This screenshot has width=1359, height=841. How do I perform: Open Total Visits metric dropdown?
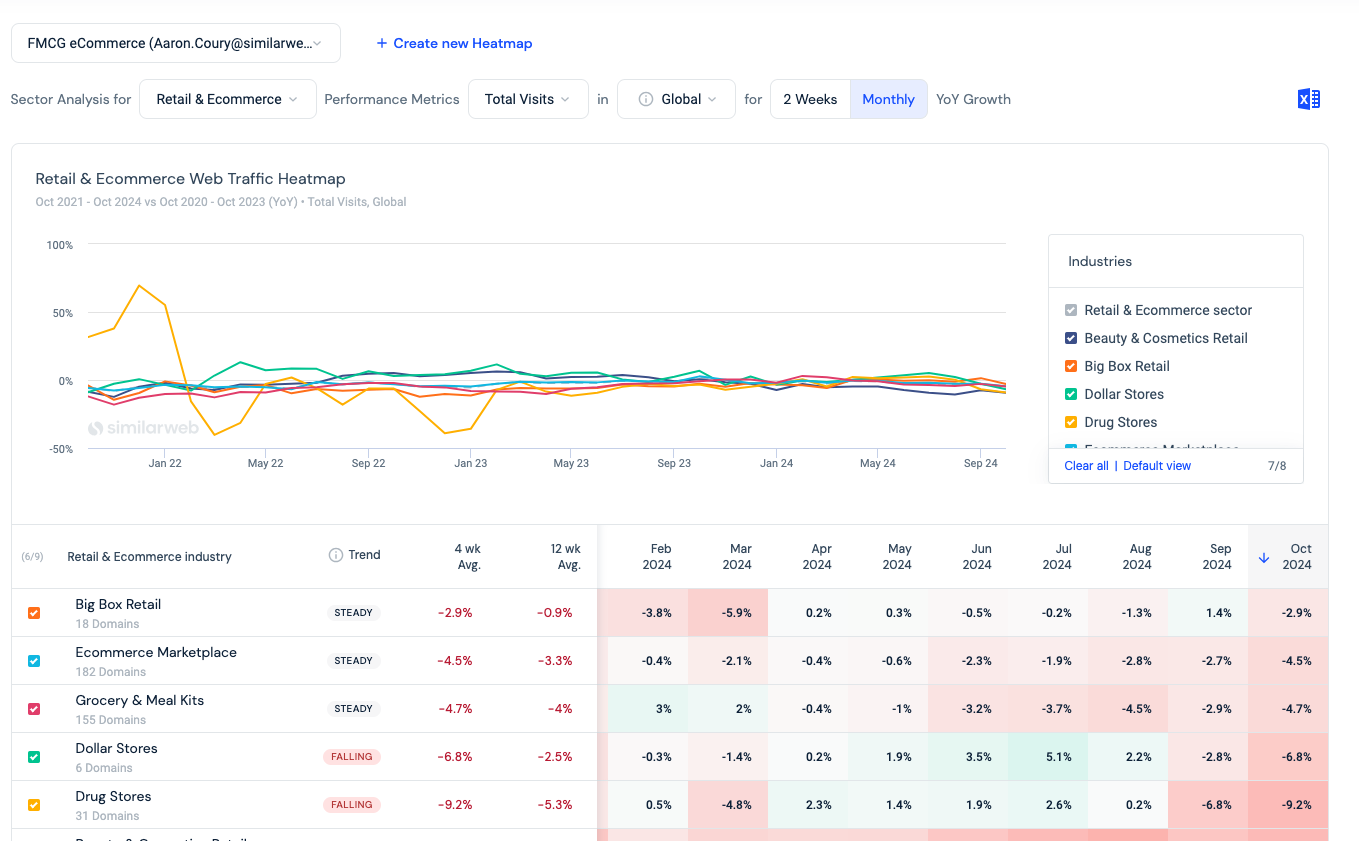528,99
